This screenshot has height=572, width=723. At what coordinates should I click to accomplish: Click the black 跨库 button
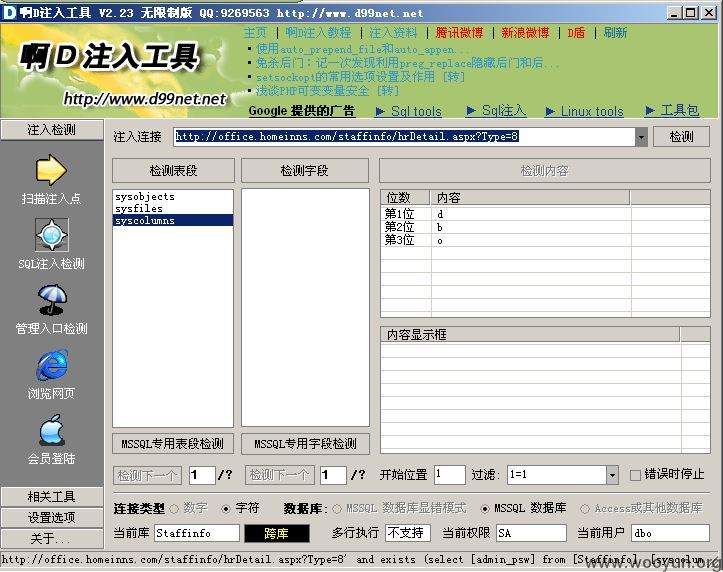[x=277, y=533]
